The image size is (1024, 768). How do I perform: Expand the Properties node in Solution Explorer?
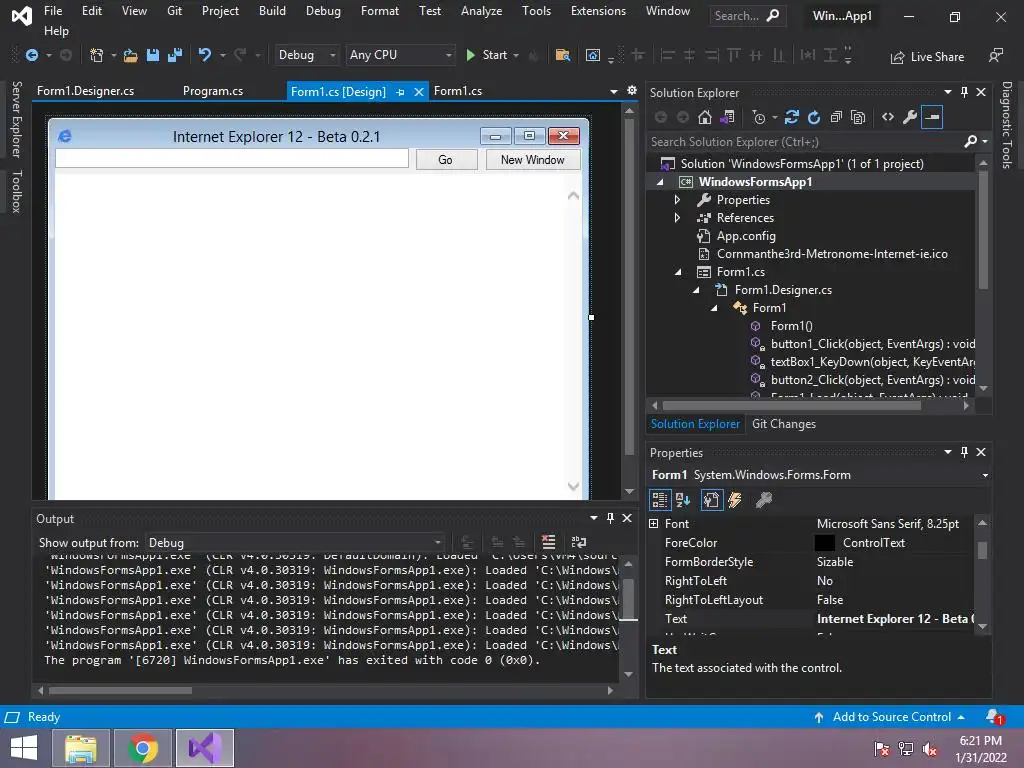(677, 200)
